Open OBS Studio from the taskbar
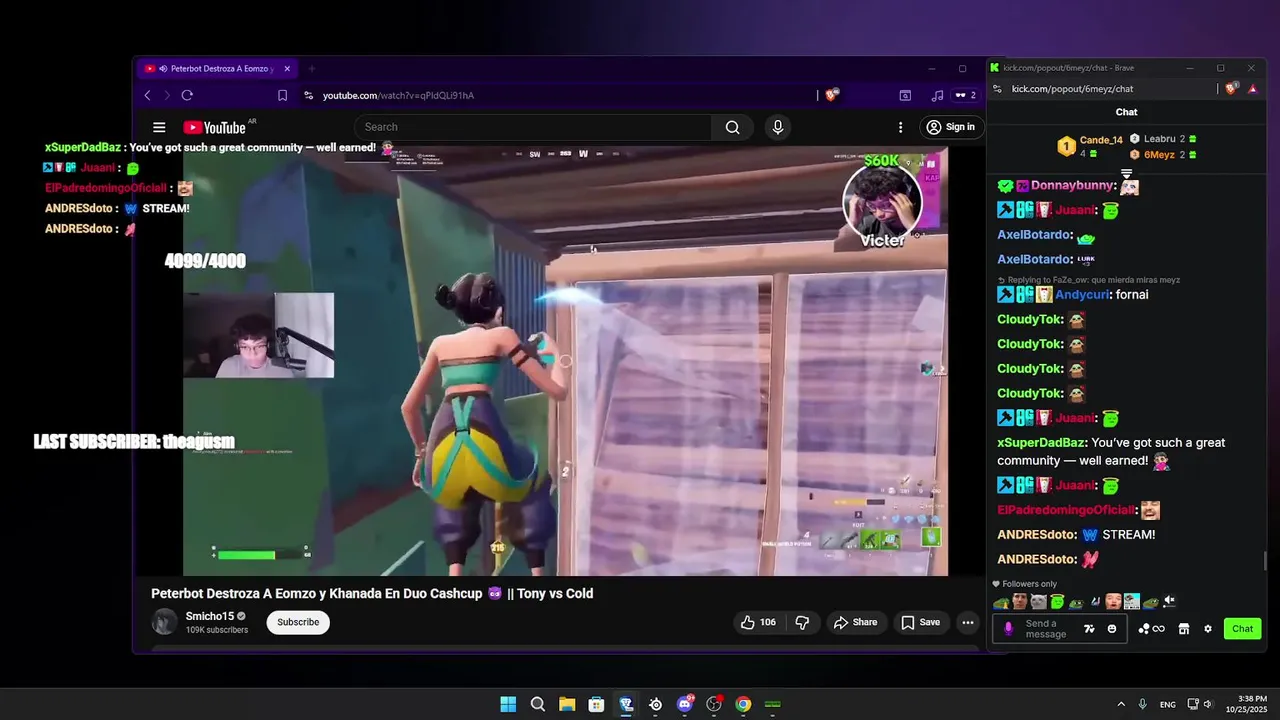Screen dimensions: 1280x720 coord(714,704)
